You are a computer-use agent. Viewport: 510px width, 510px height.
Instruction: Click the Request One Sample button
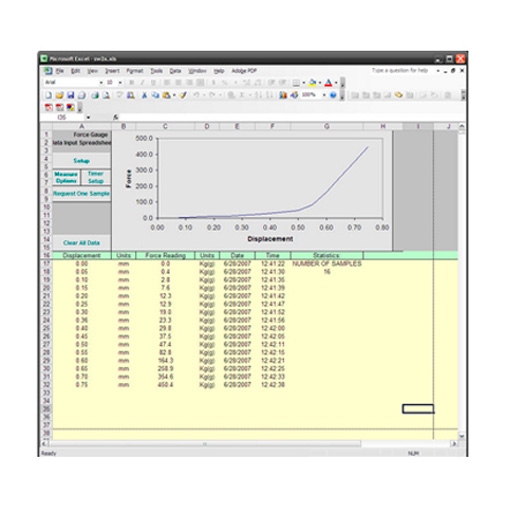82,193
